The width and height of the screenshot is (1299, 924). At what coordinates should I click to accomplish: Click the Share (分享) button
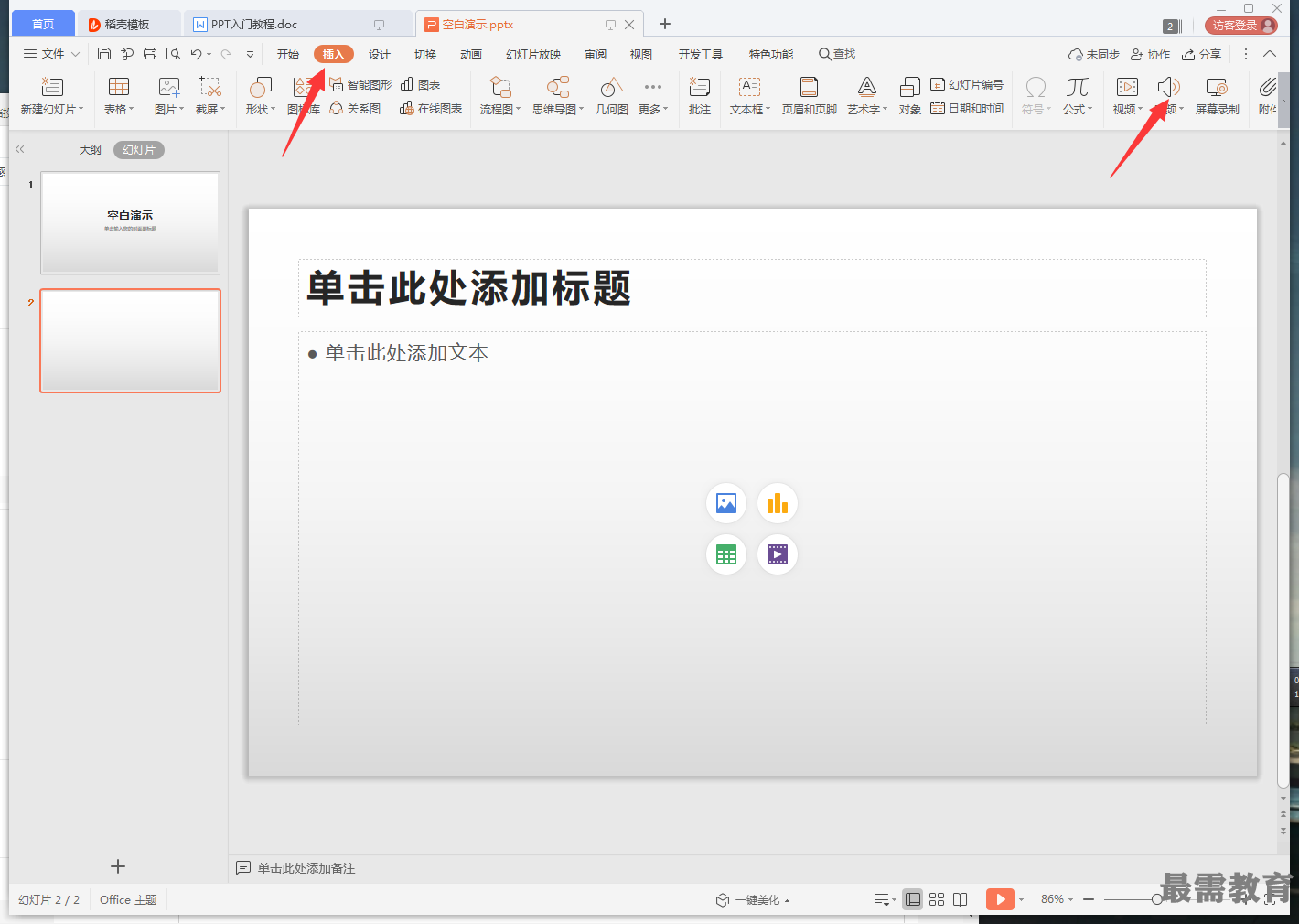coord(1201,54)
